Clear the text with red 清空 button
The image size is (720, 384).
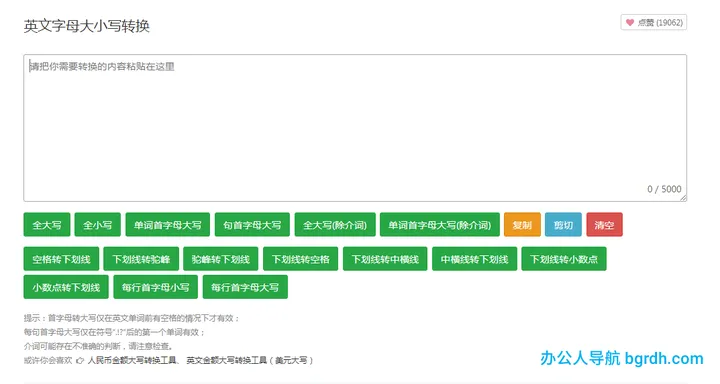(x=604, y=225)
